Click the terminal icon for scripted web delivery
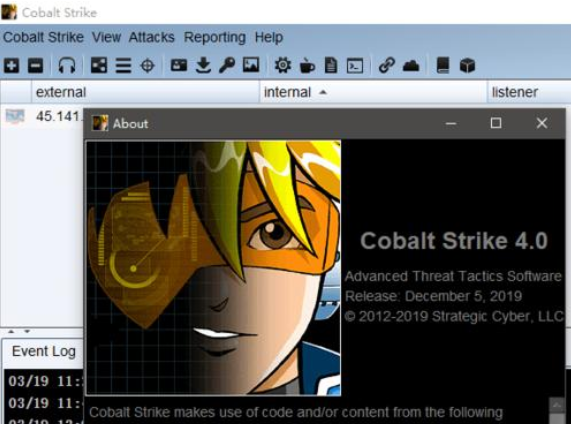Screen dimensions: 571x424 [x=355, y=66]
